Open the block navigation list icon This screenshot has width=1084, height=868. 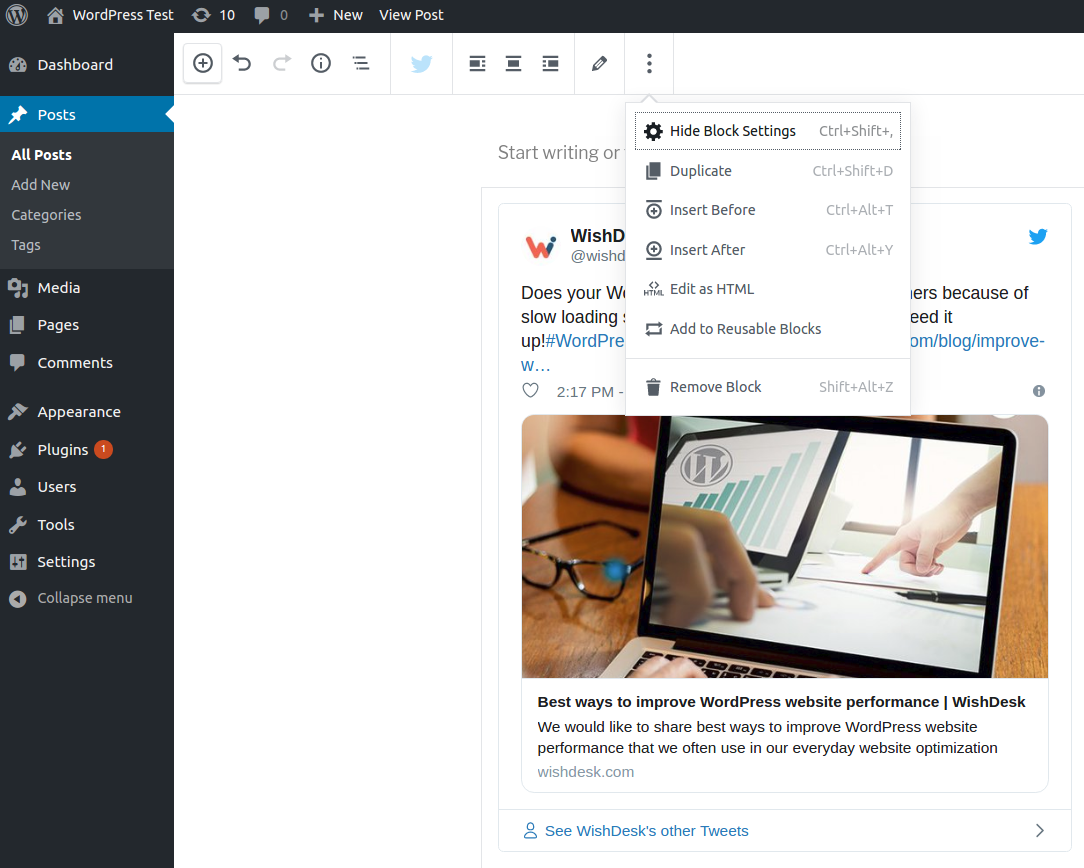[x=361, y=64]
